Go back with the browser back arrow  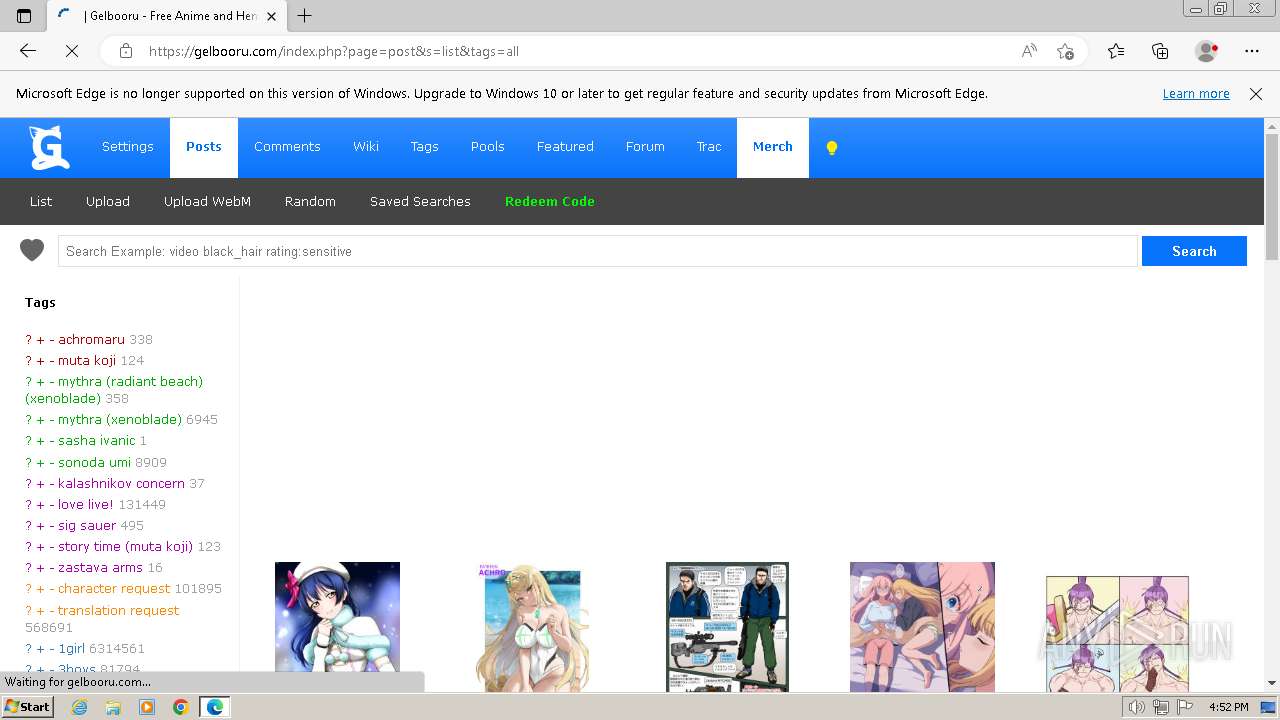point(28,51)
